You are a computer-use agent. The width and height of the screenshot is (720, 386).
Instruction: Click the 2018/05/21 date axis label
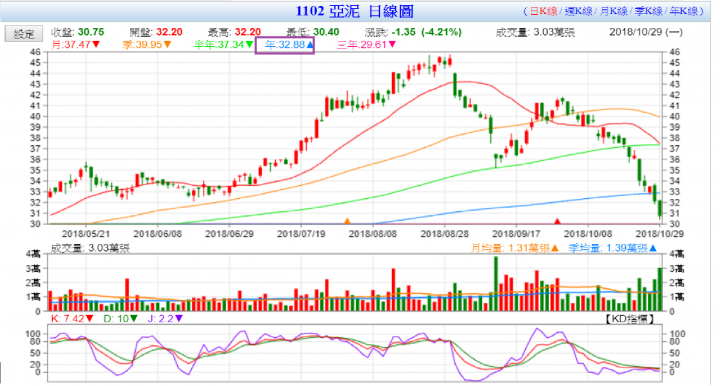(86, 234)
